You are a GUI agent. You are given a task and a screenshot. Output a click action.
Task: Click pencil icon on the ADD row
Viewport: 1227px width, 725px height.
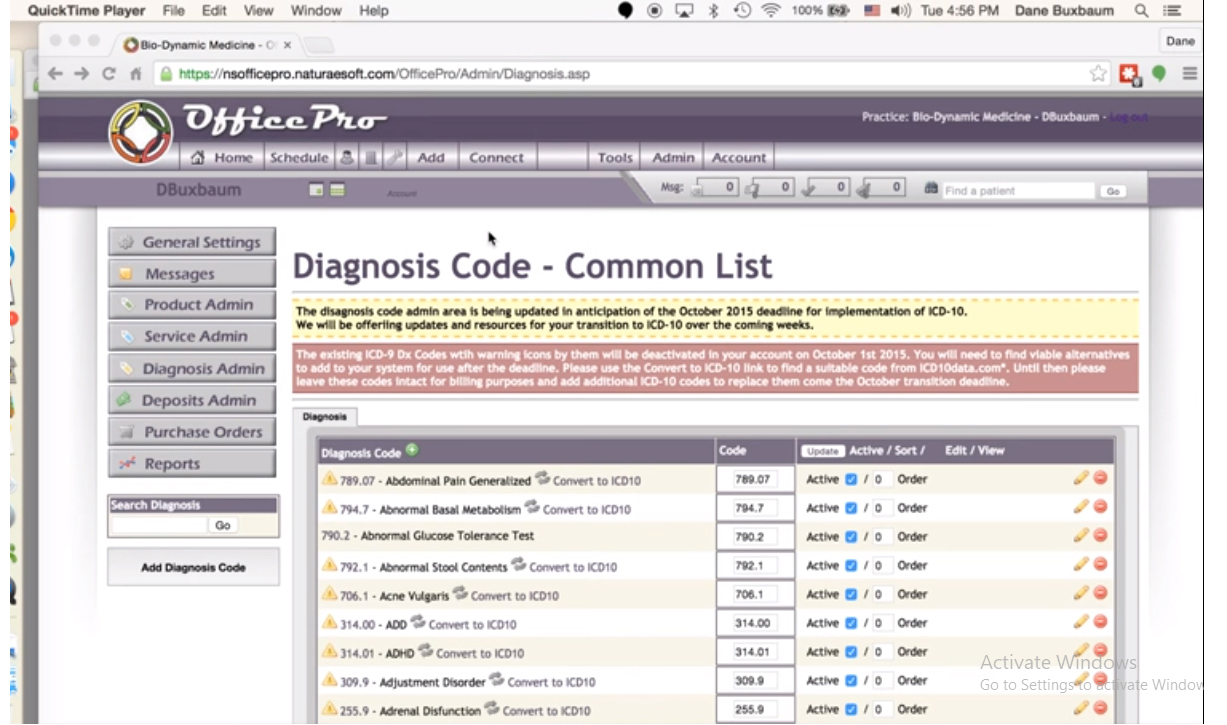pyautogui.click(x=1080, y=622)
